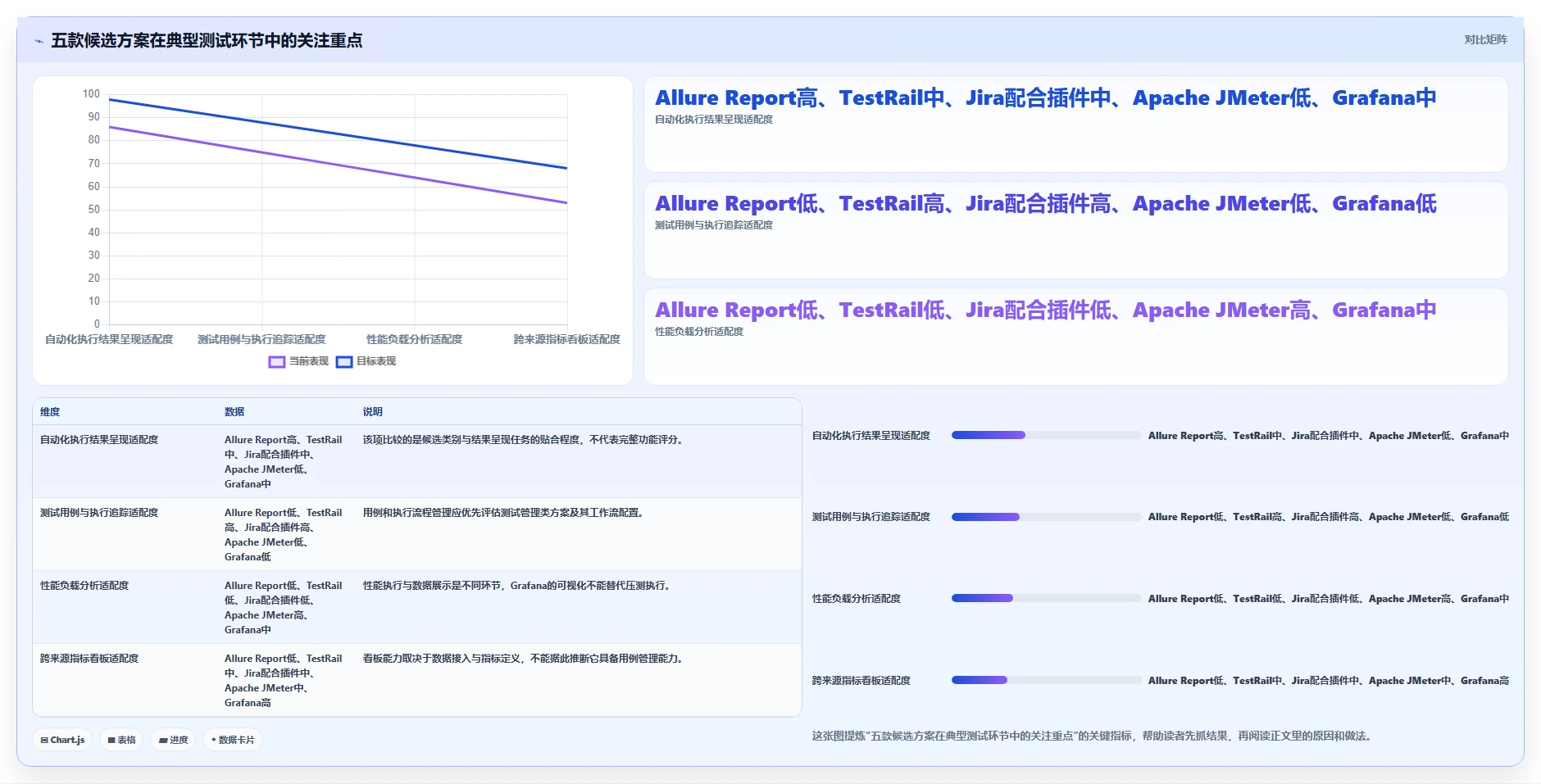The width and height of the screenshot is (1541, 784).
Task: Click the 自动化执行结果呈现适配度 progress bar
Action: [x=1046, y=435]
